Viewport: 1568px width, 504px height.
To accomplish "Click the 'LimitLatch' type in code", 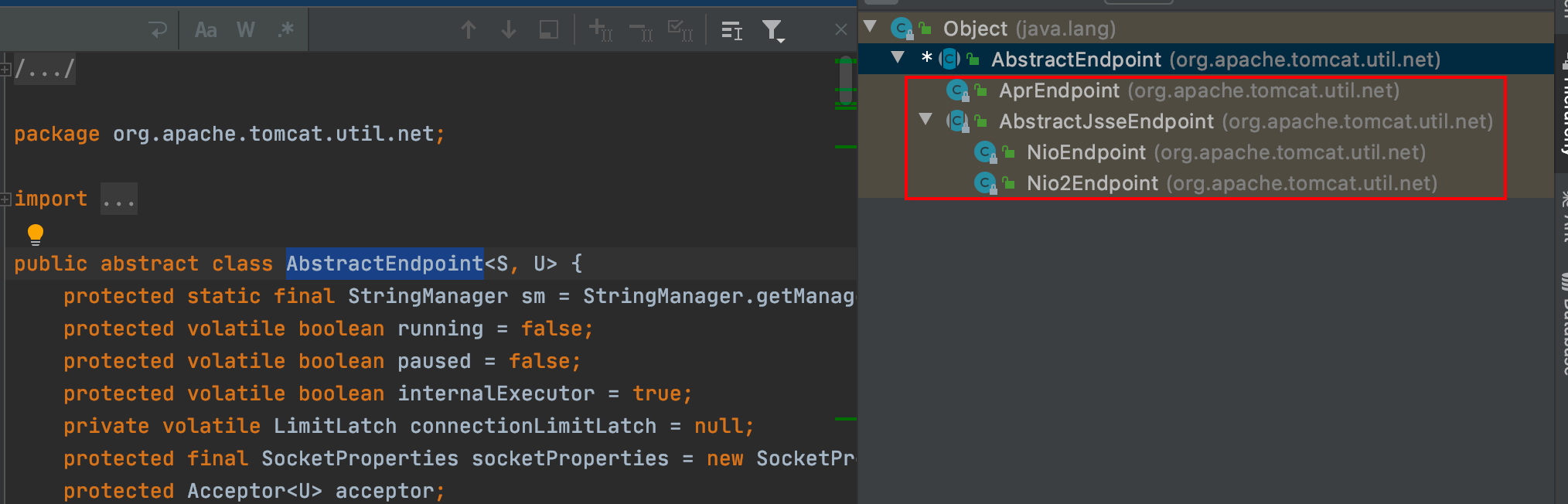I will (x=336, y=427).
